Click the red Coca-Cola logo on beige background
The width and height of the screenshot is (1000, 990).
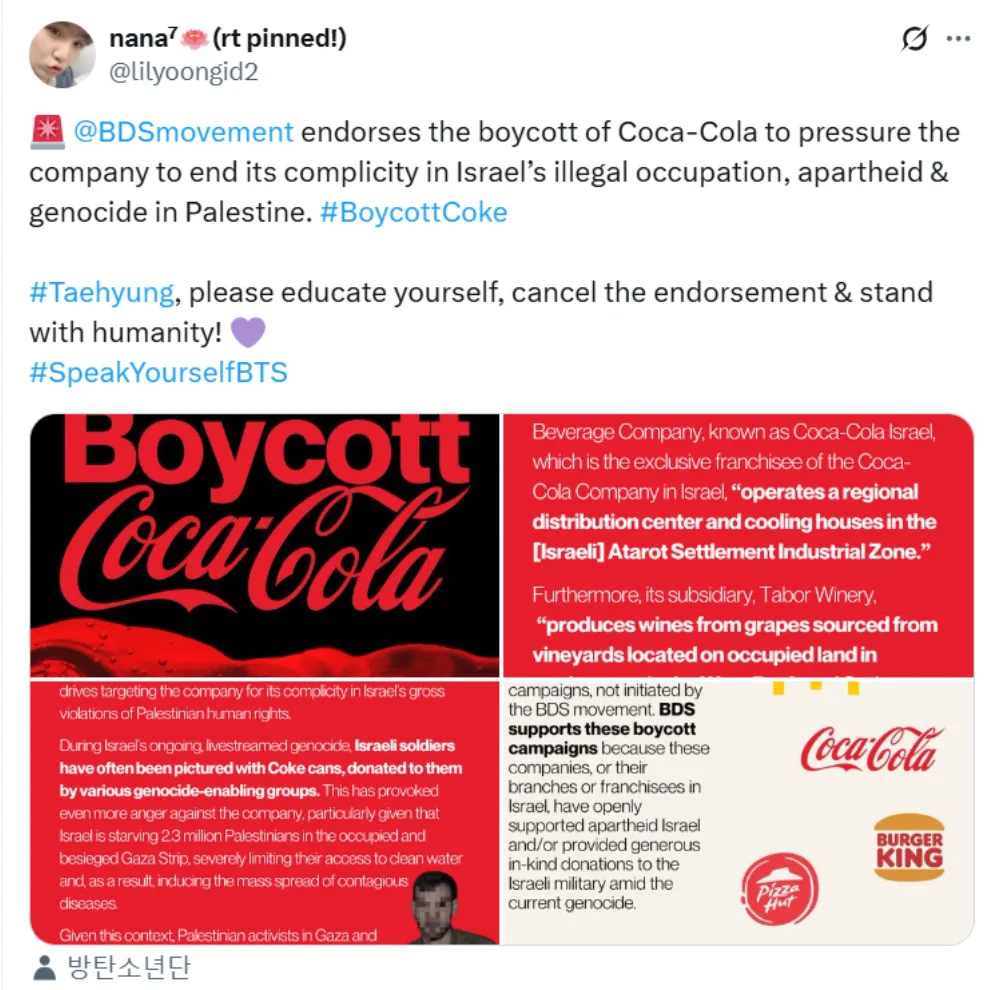[871, 750]
